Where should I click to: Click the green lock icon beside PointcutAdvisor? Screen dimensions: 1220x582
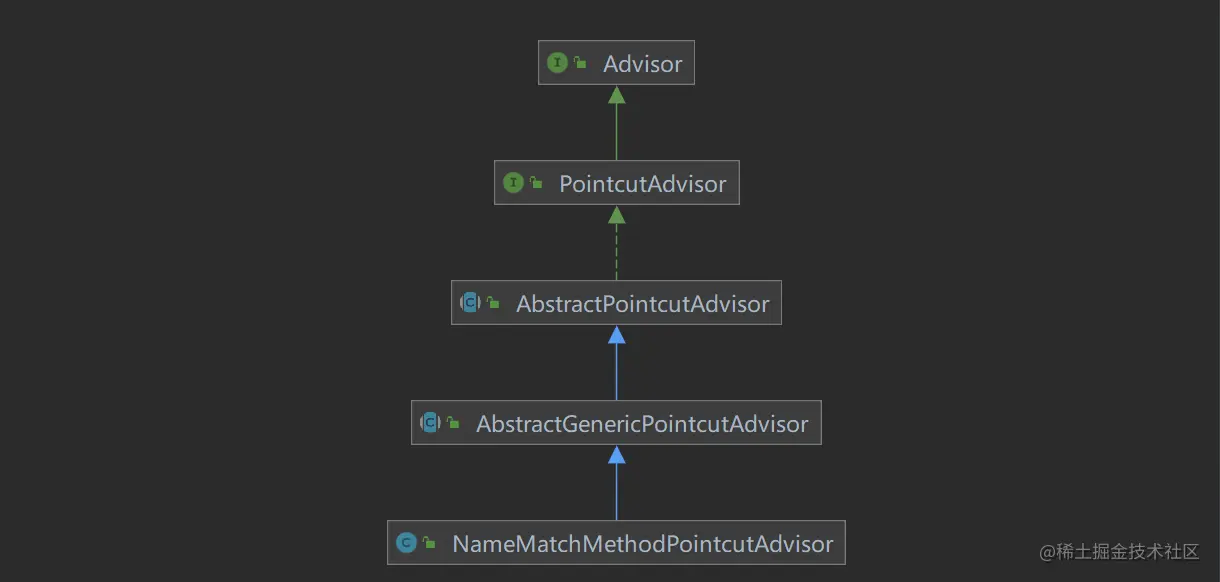click(x=536, y=184)
